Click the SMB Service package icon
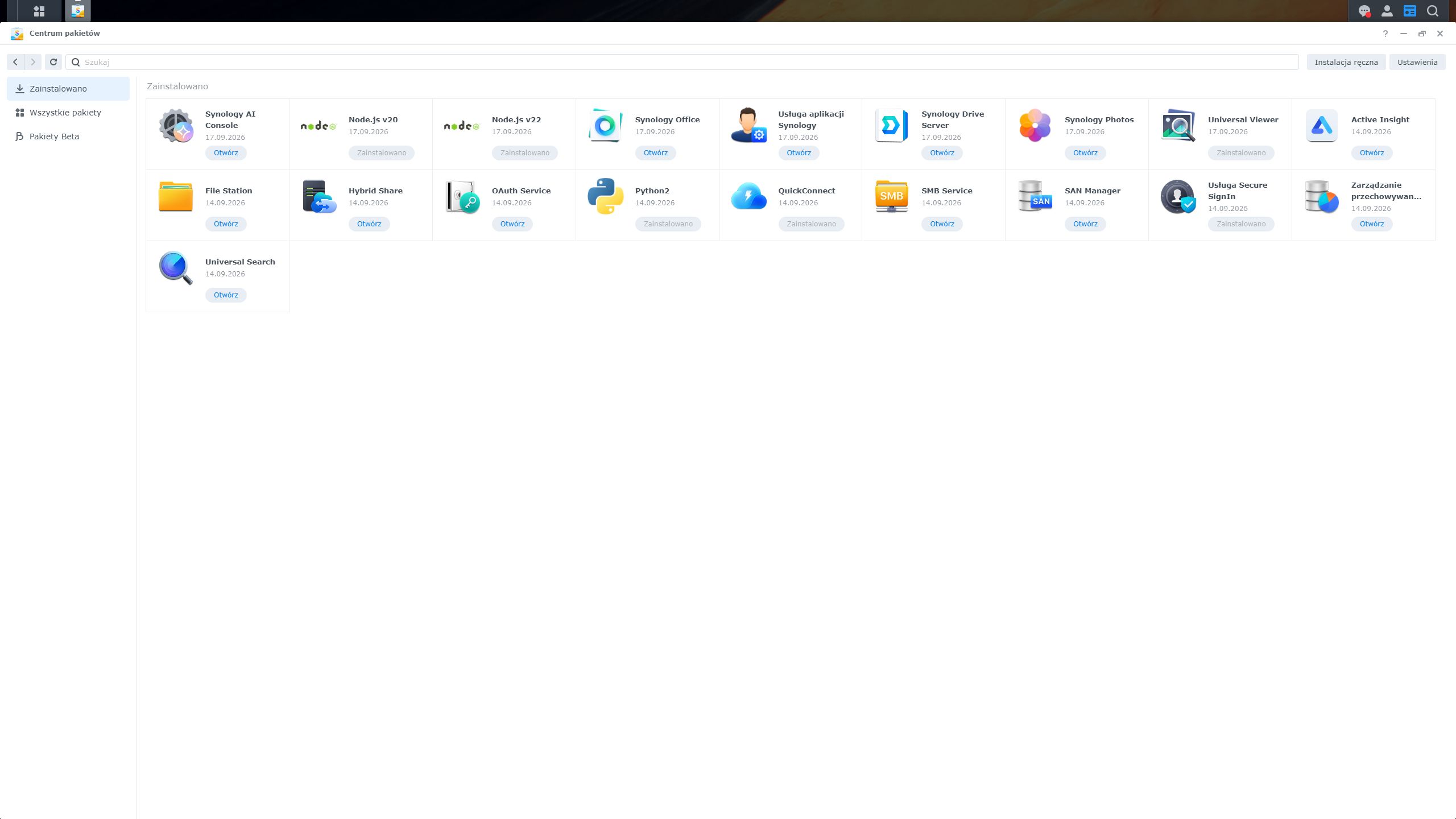1456x819 pixels. (x=891, y=197)
